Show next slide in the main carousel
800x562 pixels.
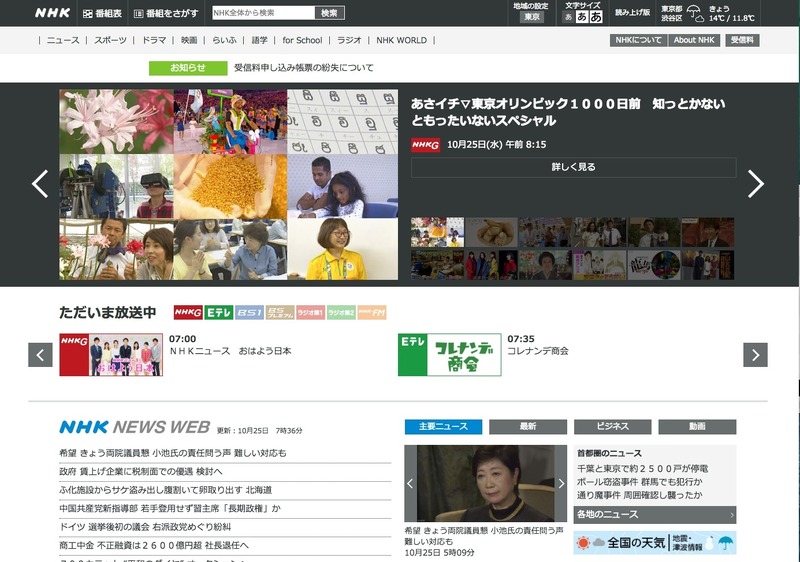click(756, 183)
